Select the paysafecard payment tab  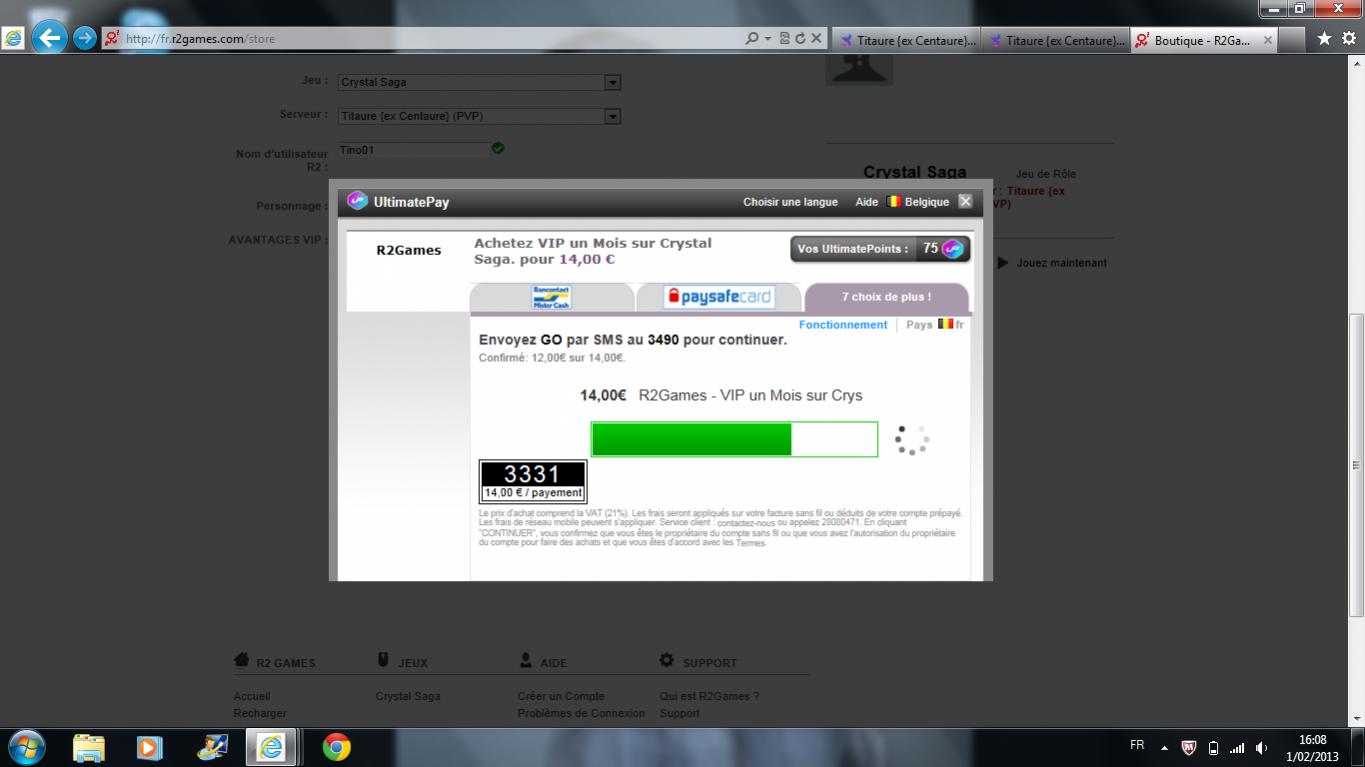tap(720, 297)
